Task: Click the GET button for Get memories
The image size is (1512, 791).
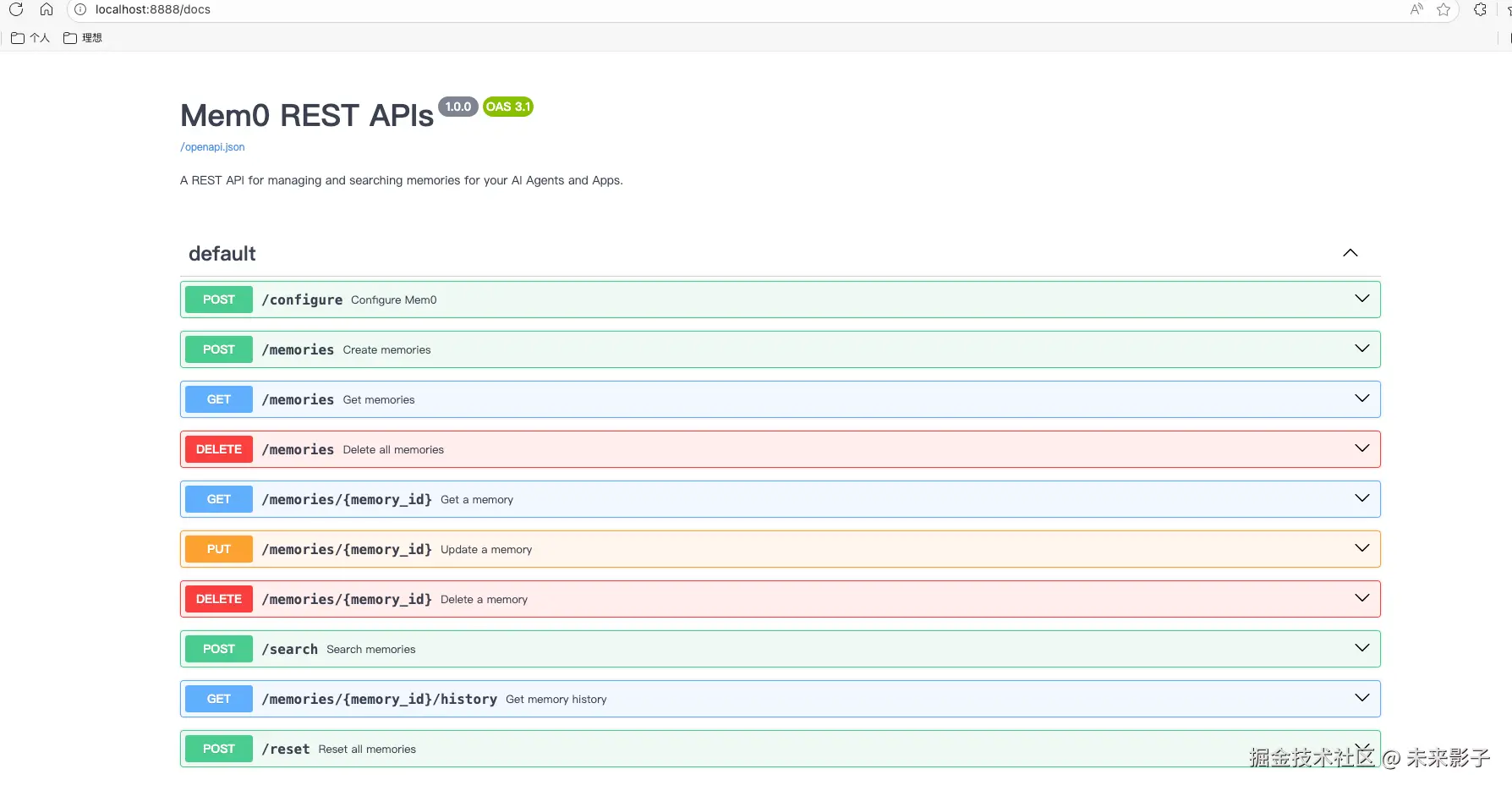Action: point(218,399)
